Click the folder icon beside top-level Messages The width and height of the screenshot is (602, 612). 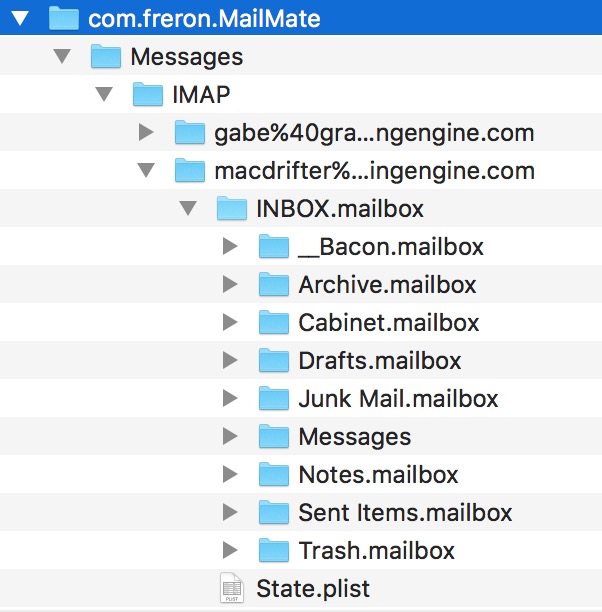(x=106, y=56)
